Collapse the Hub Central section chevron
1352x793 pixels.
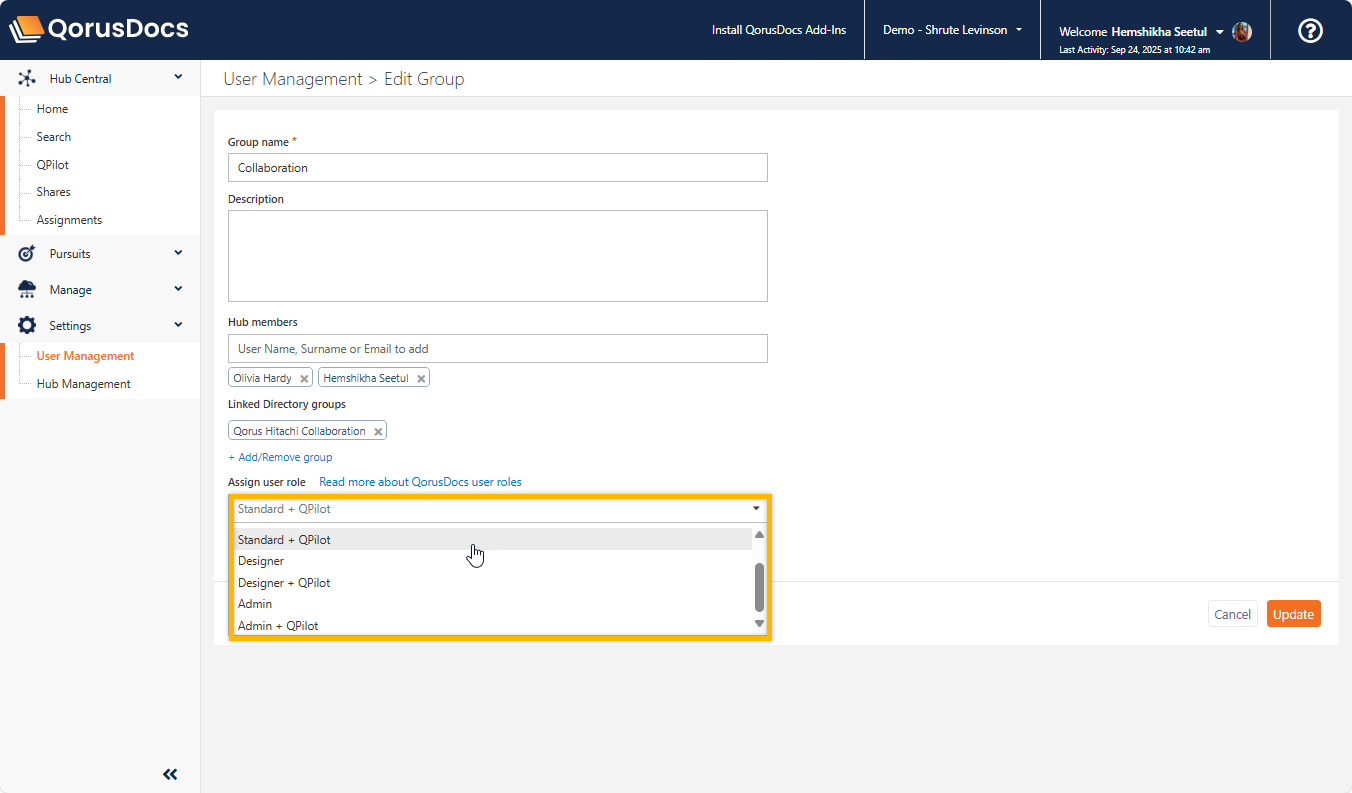tap(178, 77)
